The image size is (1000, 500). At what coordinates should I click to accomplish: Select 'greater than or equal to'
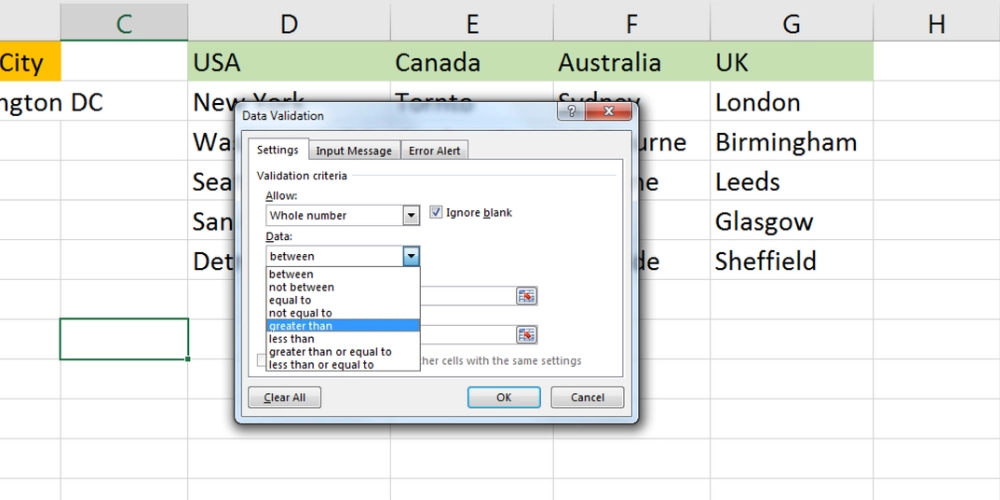click(x=342, y=351)
